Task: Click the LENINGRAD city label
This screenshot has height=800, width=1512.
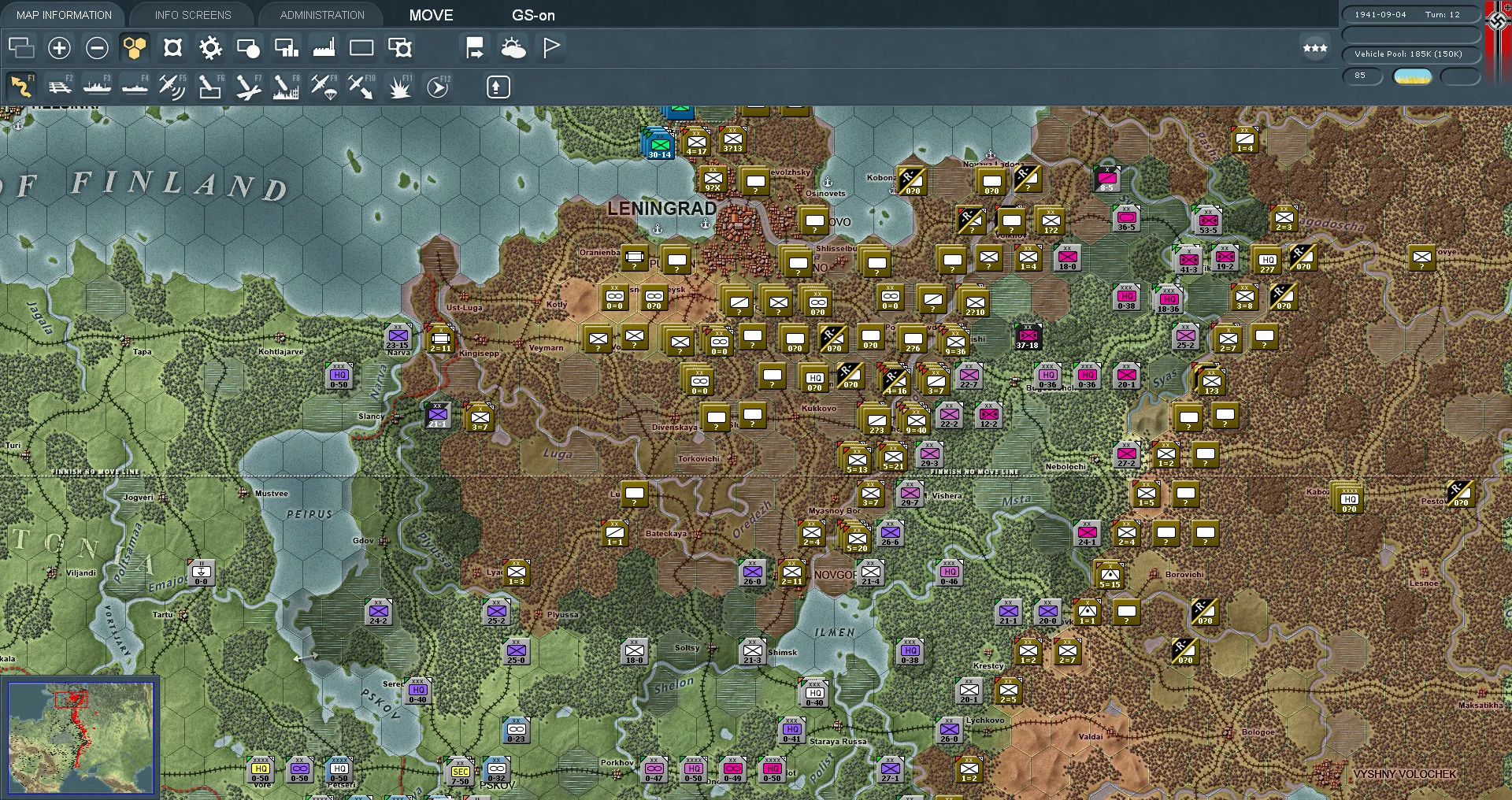Action: (661, 209)
